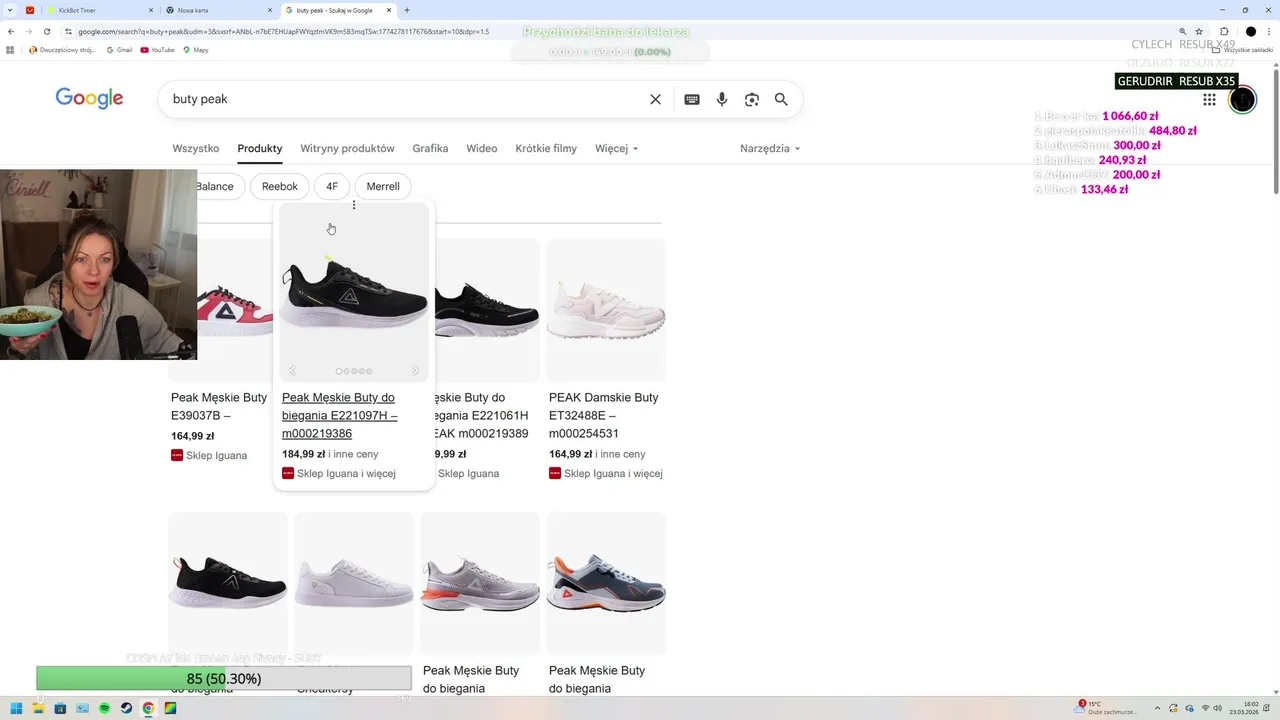Select the image carousel dots on hovered card
The height and width of the screenshot is (720, 1280).
pos(354,371)
